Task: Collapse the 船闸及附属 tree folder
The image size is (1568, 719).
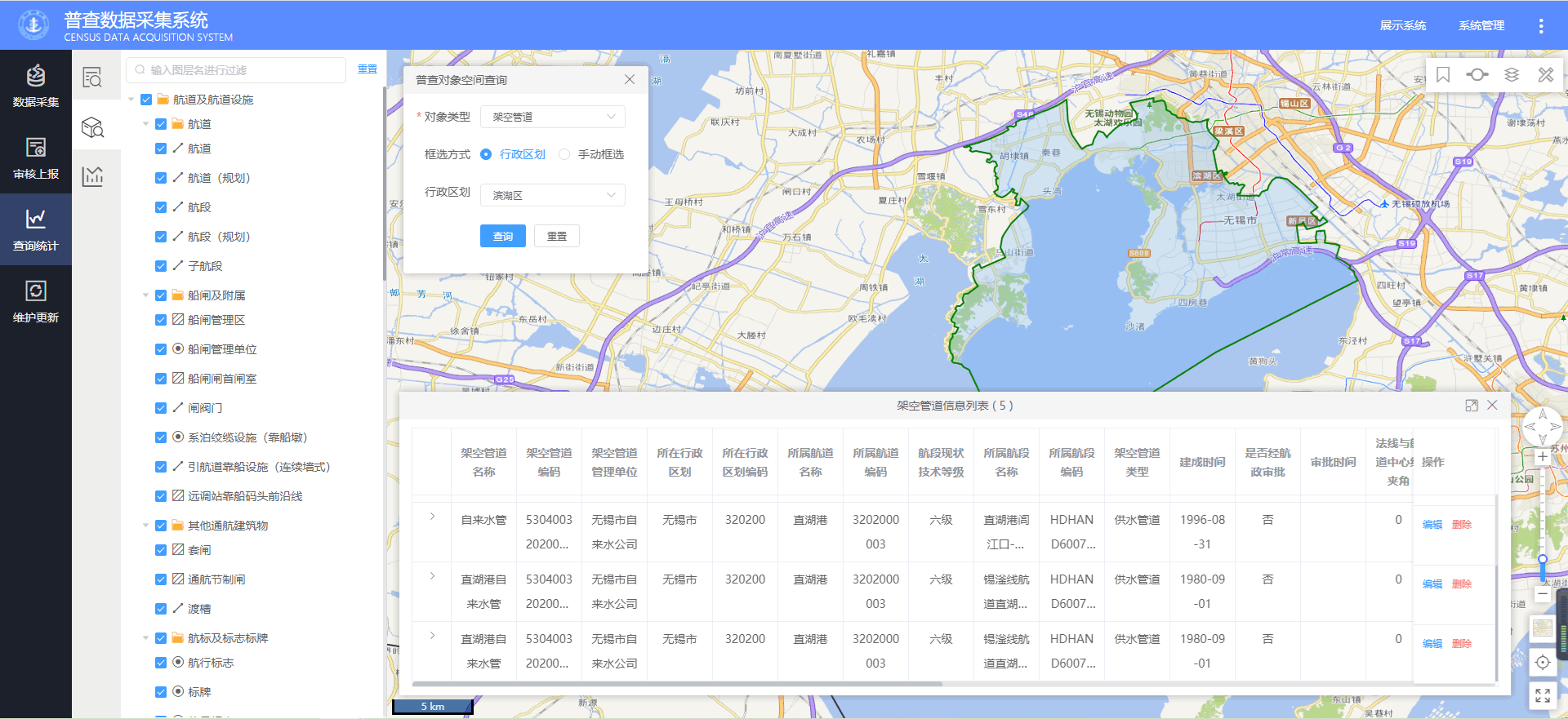Action: tap(146, 295)
